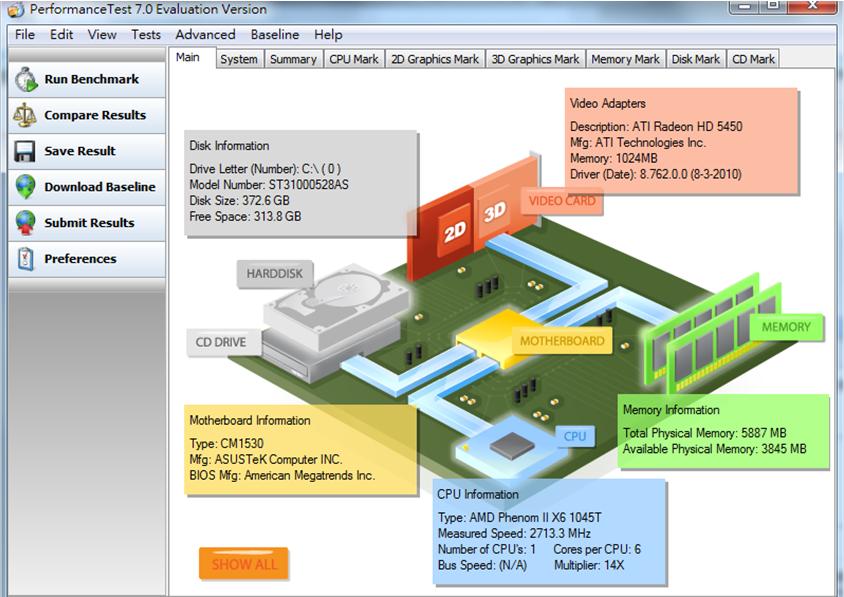
Task: Click the MEMORY label tag
Action: (x=786, y=327)
